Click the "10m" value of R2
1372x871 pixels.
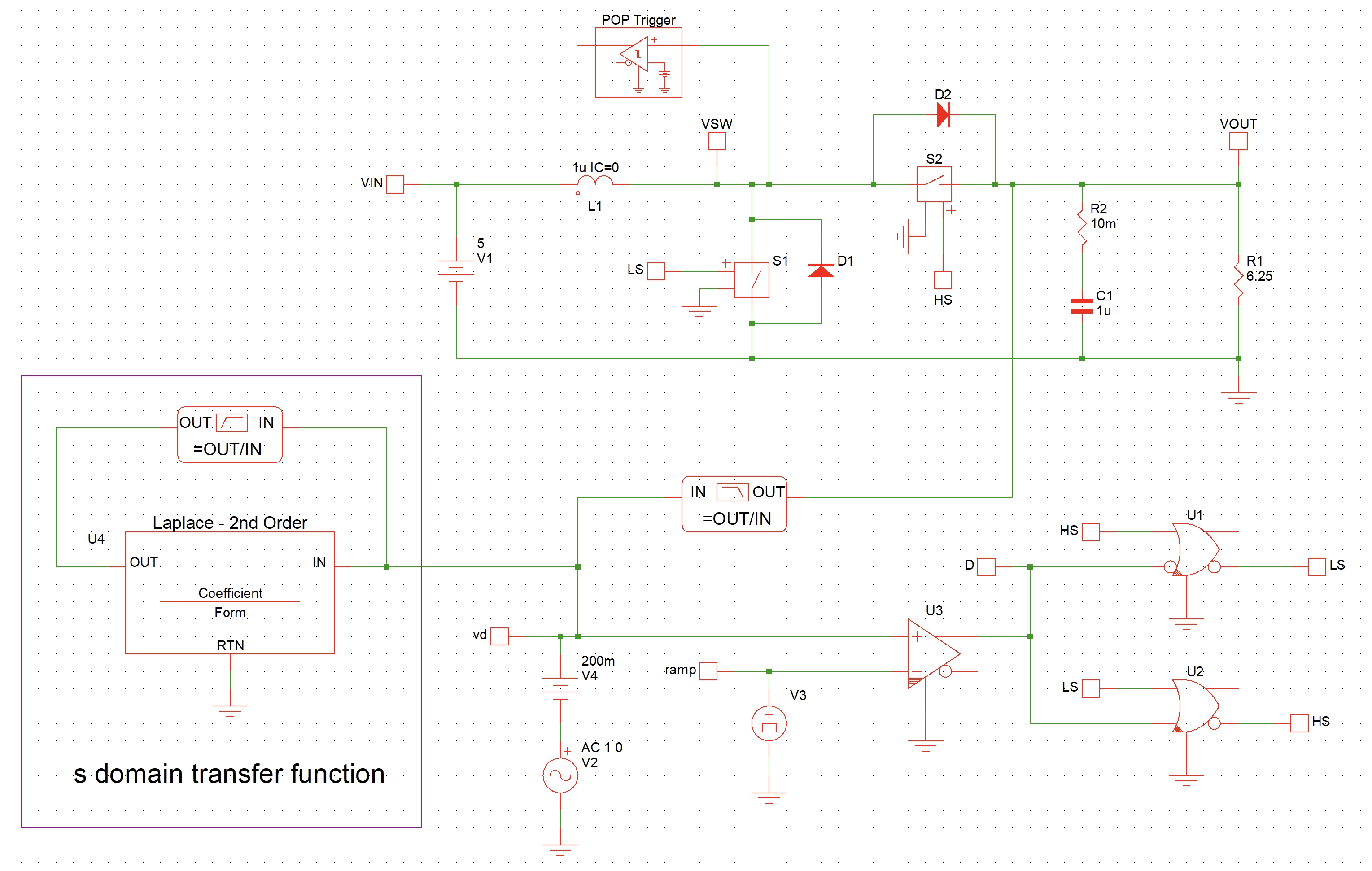[1103, 224]
